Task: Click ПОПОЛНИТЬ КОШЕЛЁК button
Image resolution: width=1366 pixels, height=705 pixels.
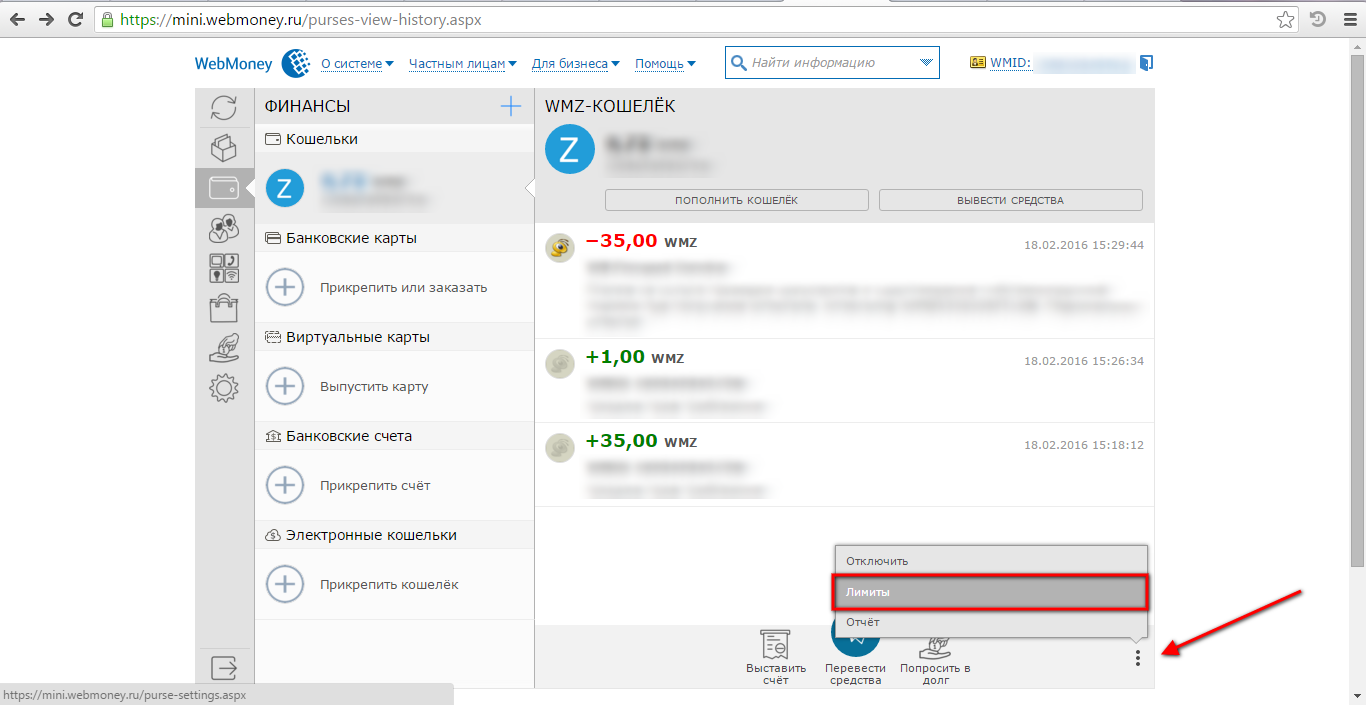Action: pyautogui.click(x=737, y=200)
